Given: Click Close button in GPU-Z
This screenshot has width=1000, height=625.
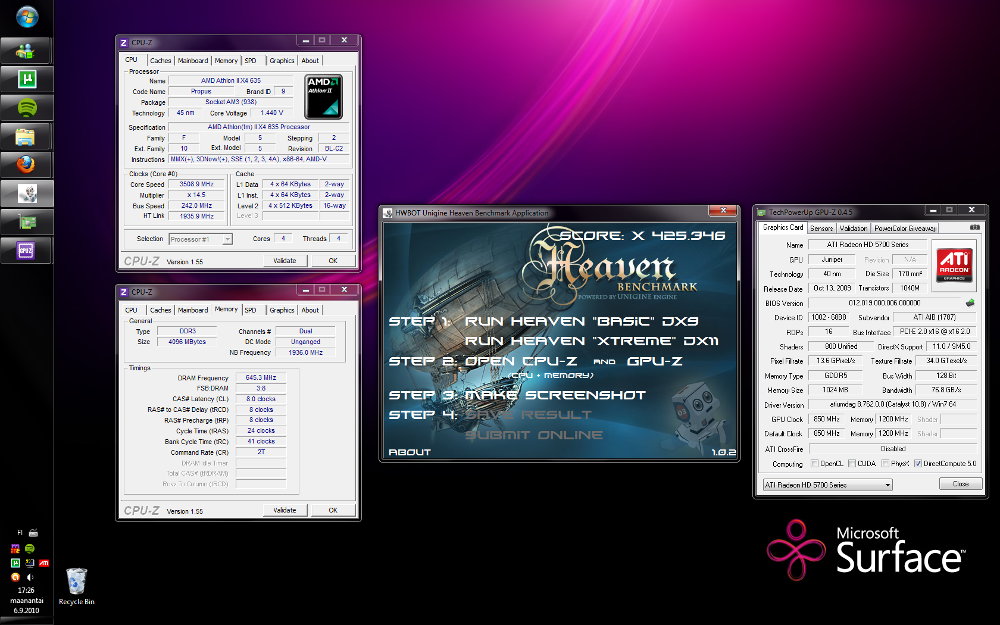Looking at the screenshot, I should (x=960, y=484).
